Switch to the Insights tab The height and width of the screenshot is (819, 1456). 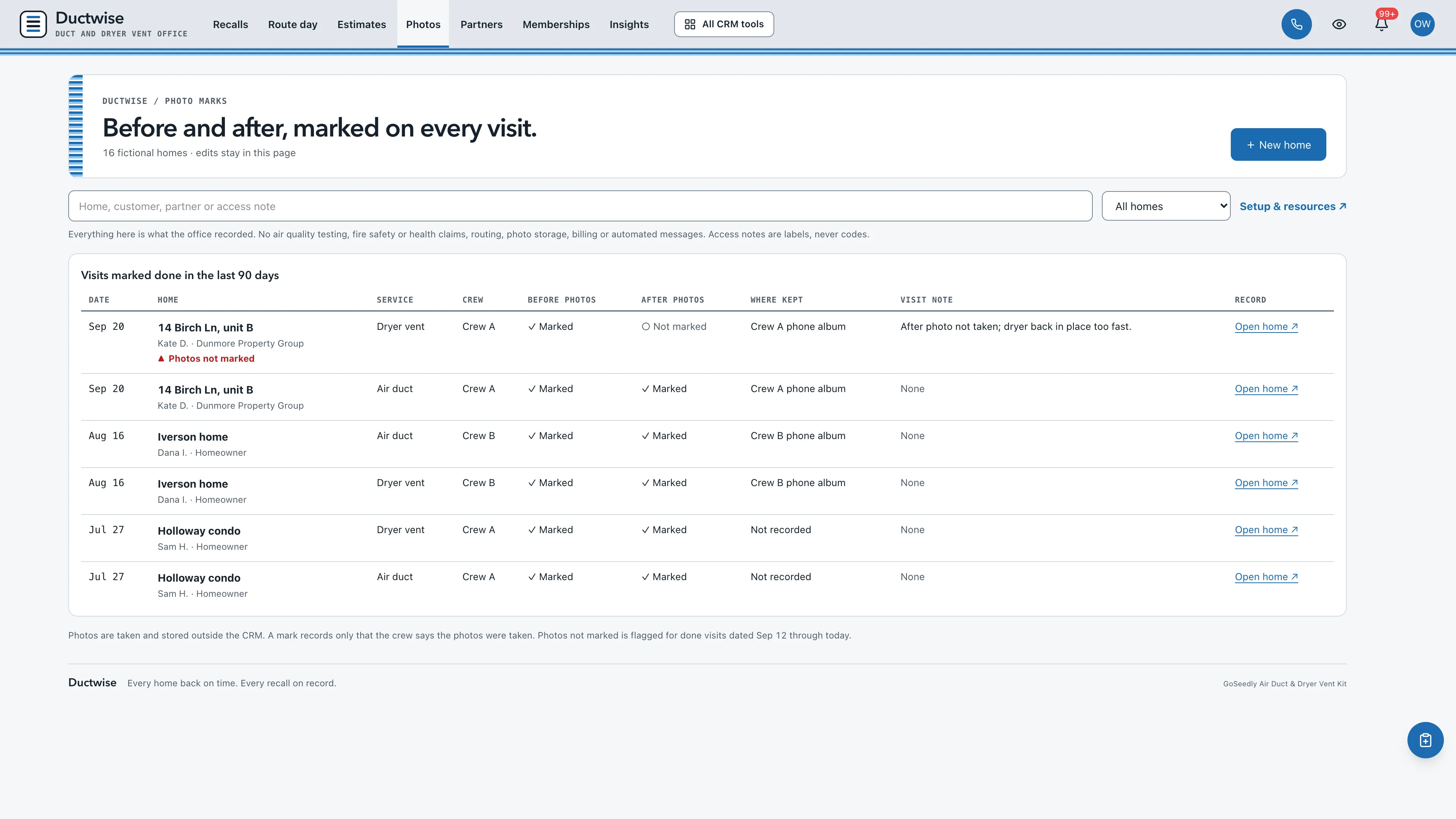point(629,24)
